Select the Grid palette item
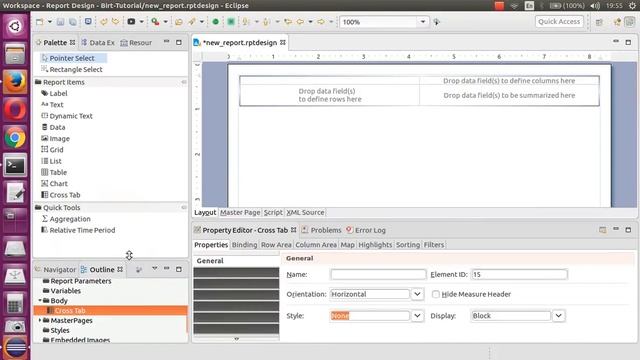Screen dimensions: 640x360 (52, 150)
